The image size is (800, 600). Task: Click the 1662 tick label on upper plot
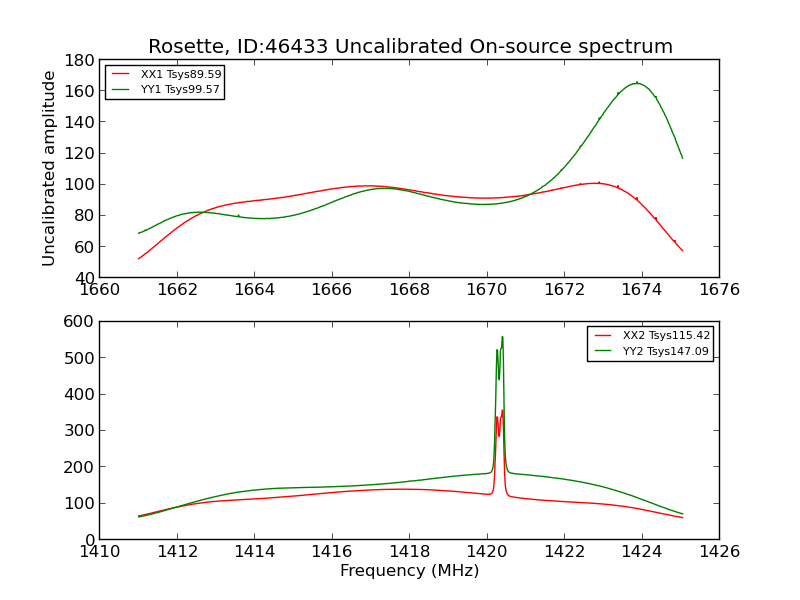(177, 290)
